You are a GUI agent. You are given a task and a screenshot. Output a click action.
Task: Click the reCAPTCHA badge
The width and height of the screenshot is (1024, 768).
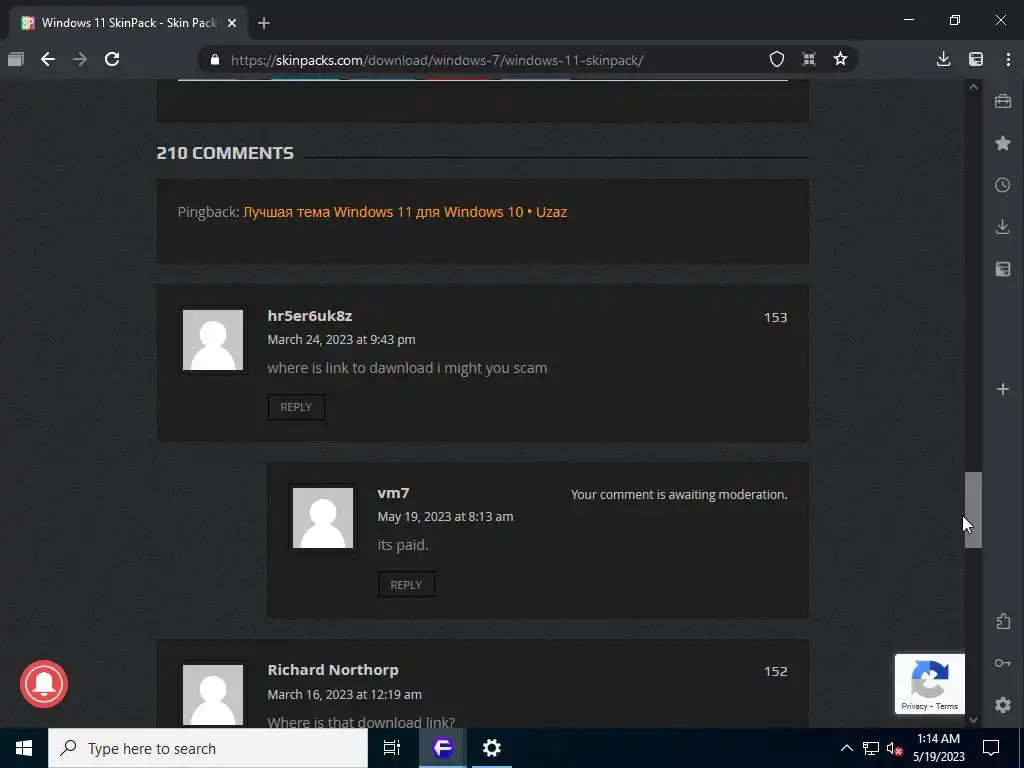929,684
